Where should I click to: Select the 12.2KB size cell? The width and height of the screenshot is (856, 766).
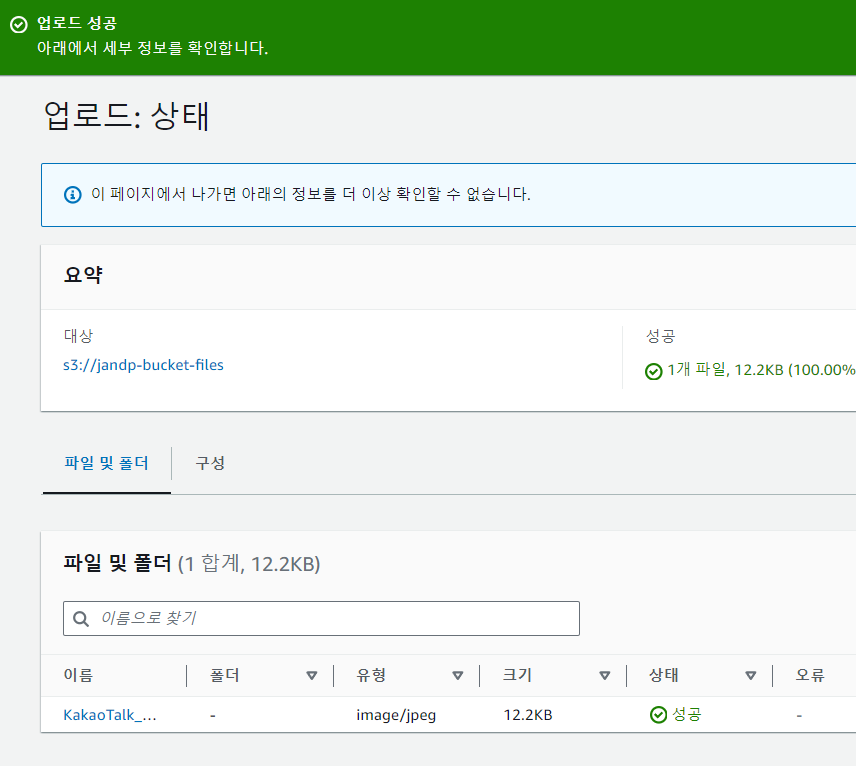click(528, 715)
